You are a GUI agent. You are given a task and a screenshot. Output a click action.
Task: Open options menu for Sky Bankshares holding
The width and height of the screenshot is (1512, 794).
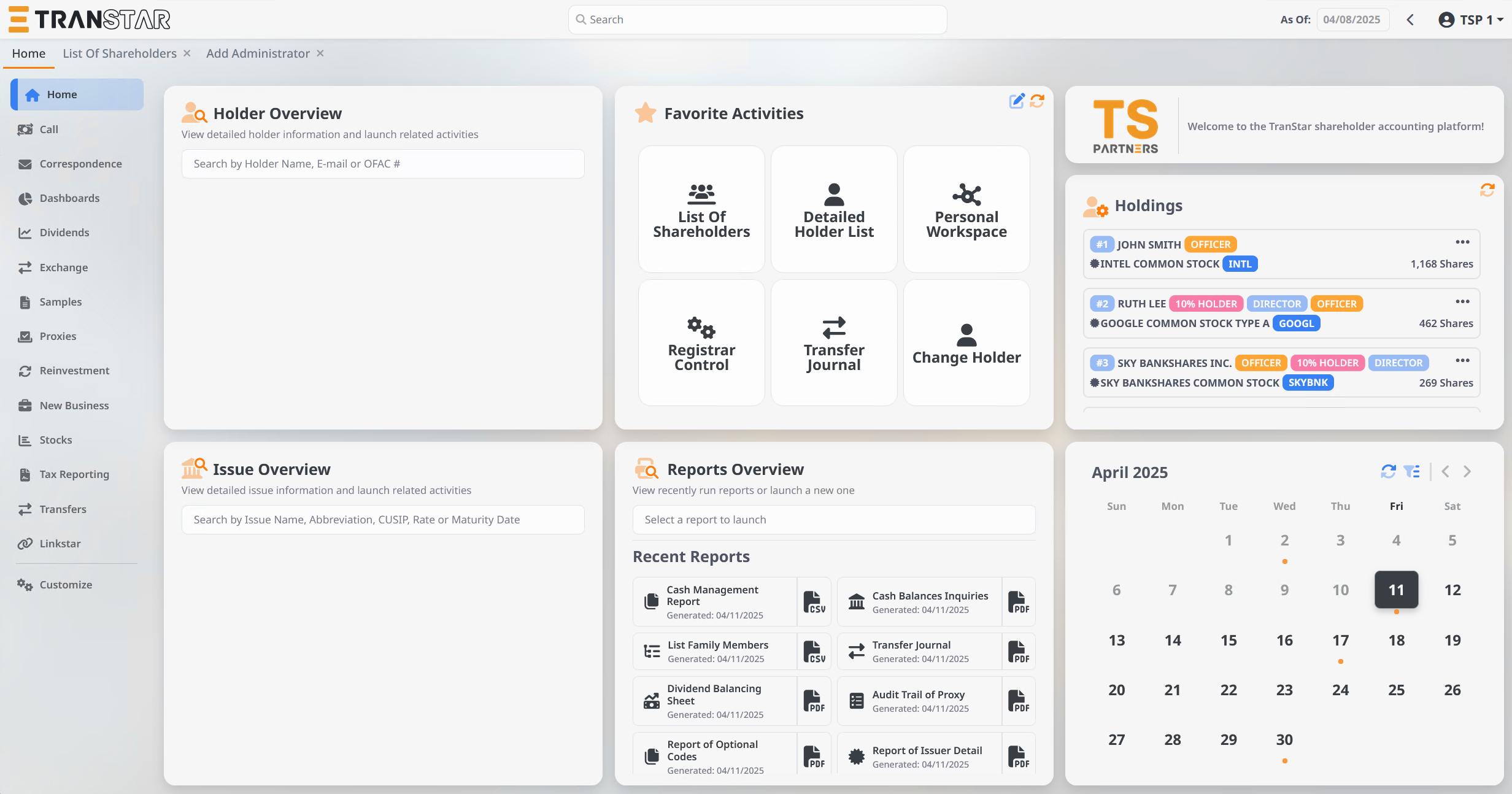point(1462,361)
